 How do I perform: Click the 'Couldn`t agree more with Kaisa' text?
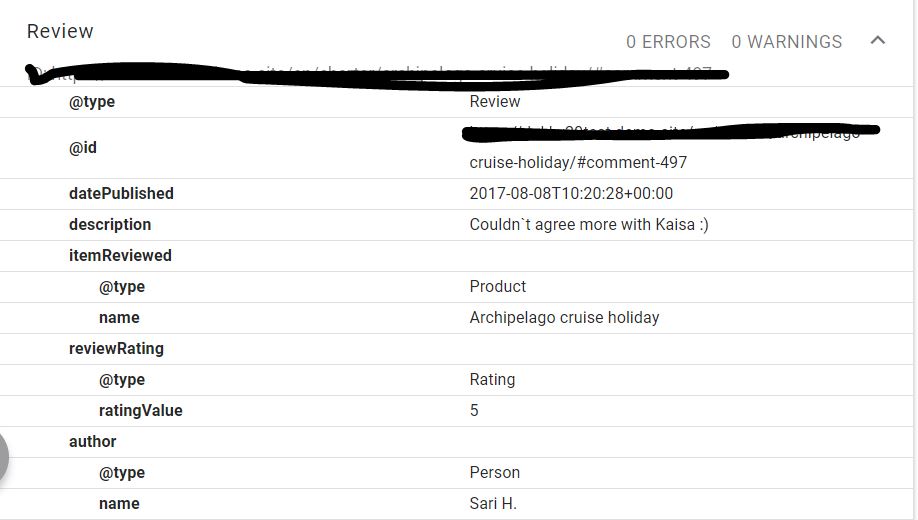(582, 225)
